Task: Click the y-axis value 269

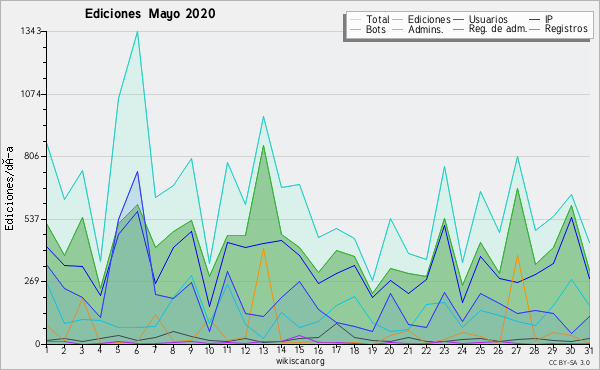Action: (x=32, y=281)
